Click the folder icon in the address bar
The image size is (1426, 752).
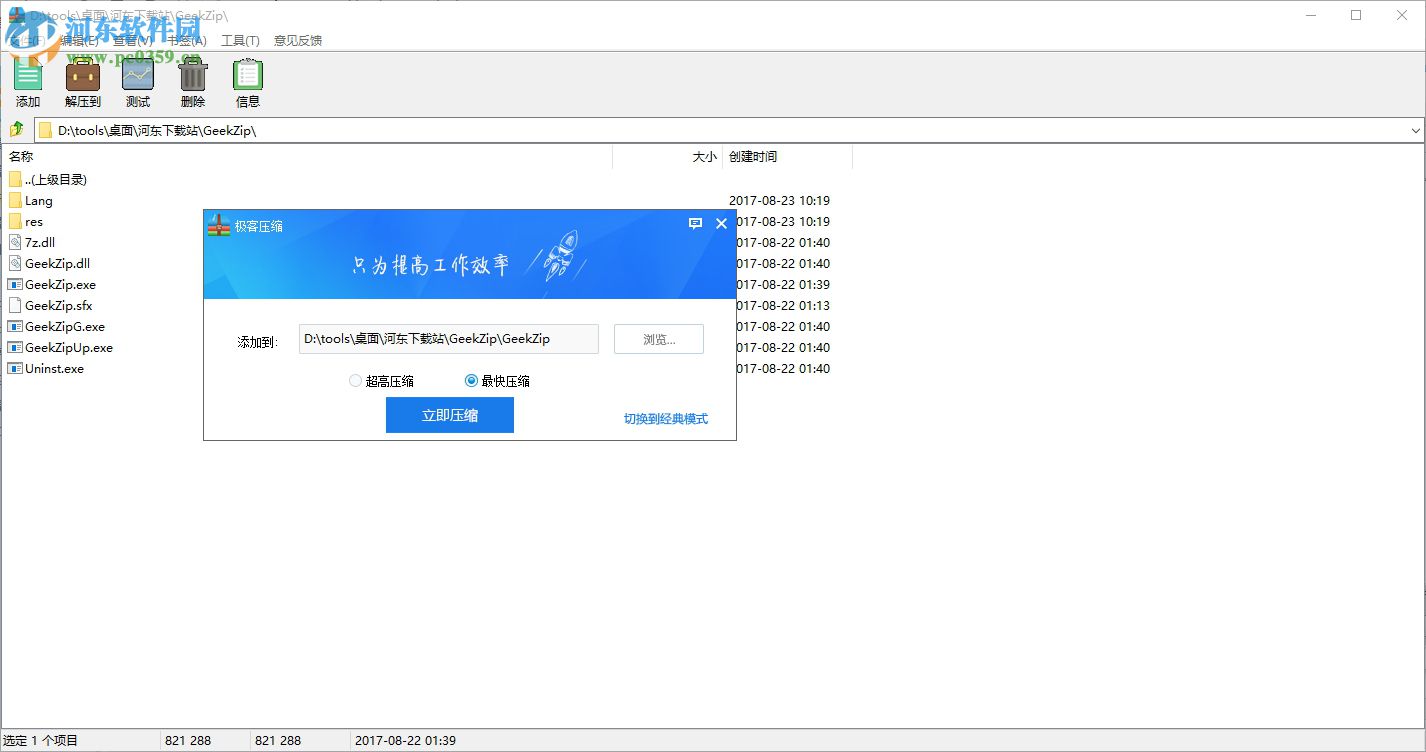44,130
